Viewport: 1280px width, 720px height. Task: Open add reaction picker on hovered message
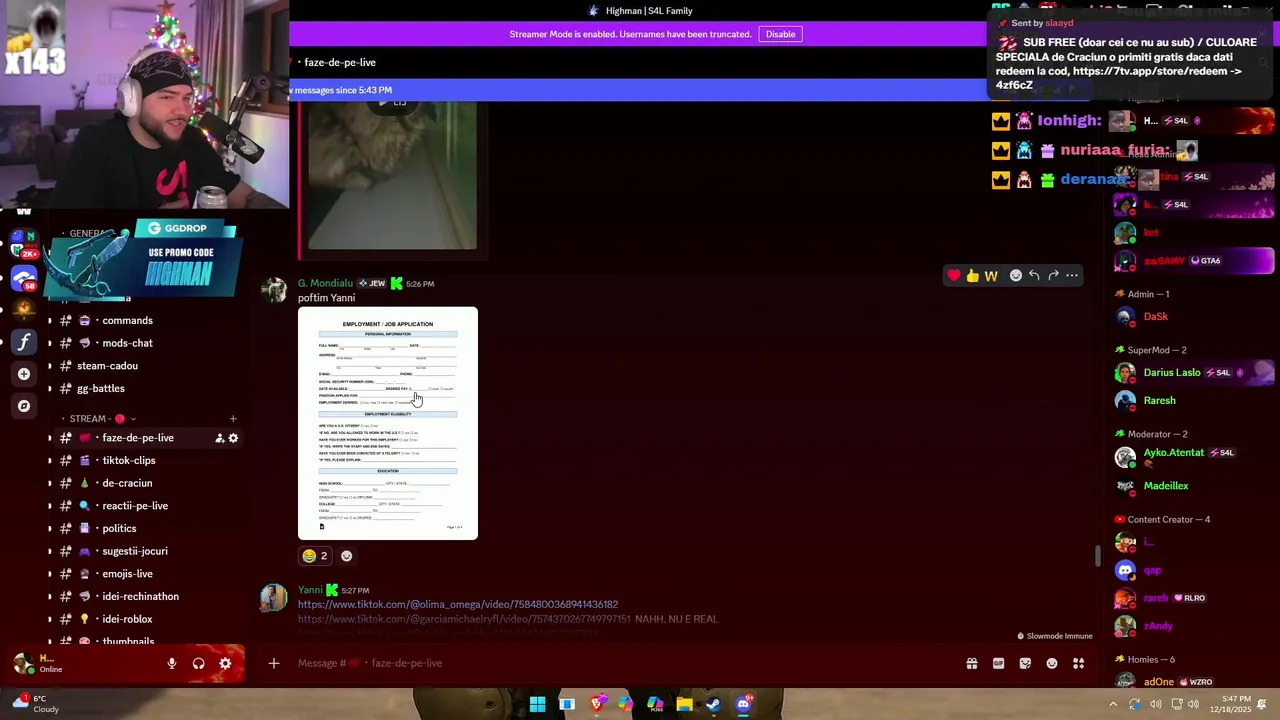pyautogui.click(x=1015, y=276)
